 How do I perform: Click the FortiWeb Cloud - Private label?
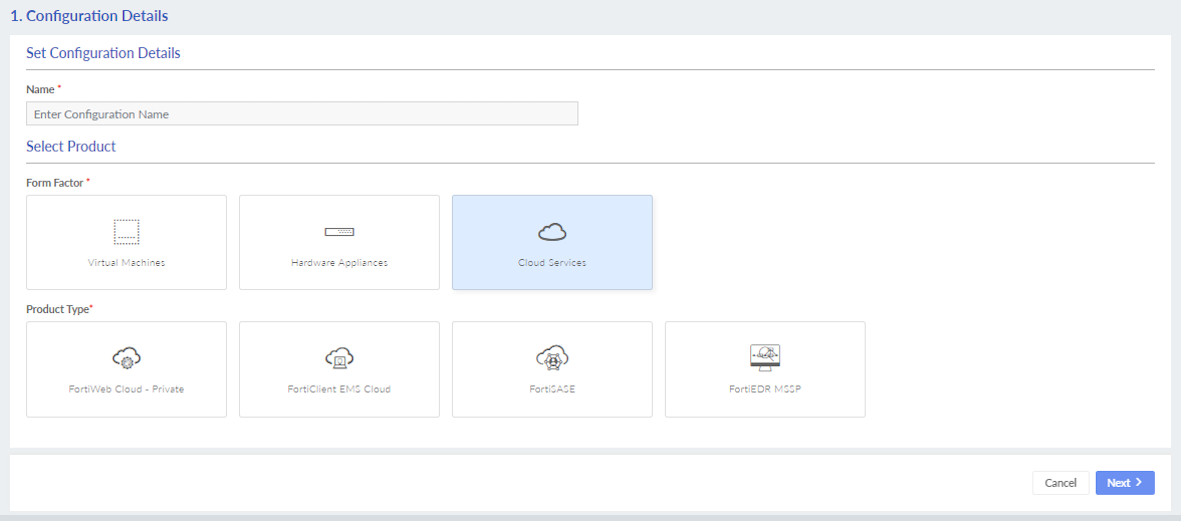(127, 389)
